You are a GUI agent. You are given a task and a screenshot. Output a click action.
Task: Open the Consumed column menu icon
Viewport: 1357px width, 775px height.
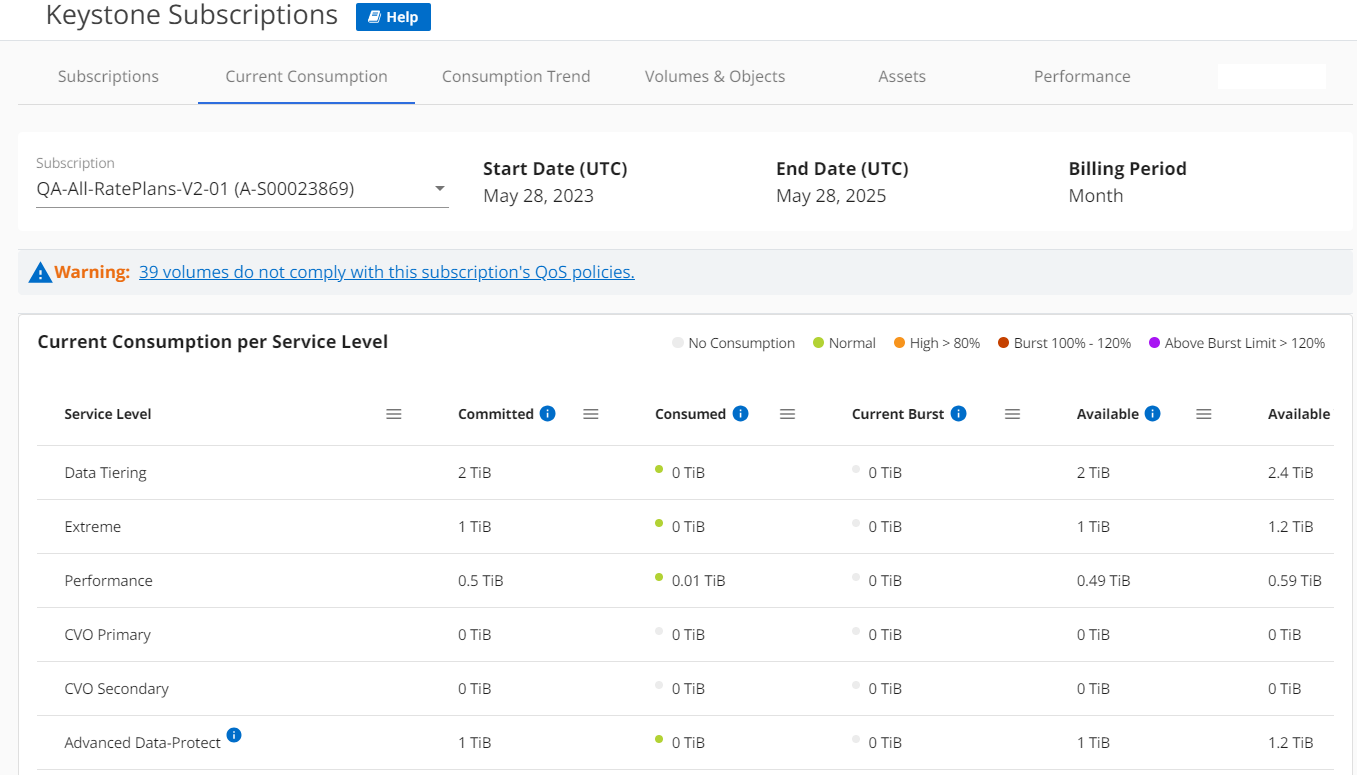787,414
